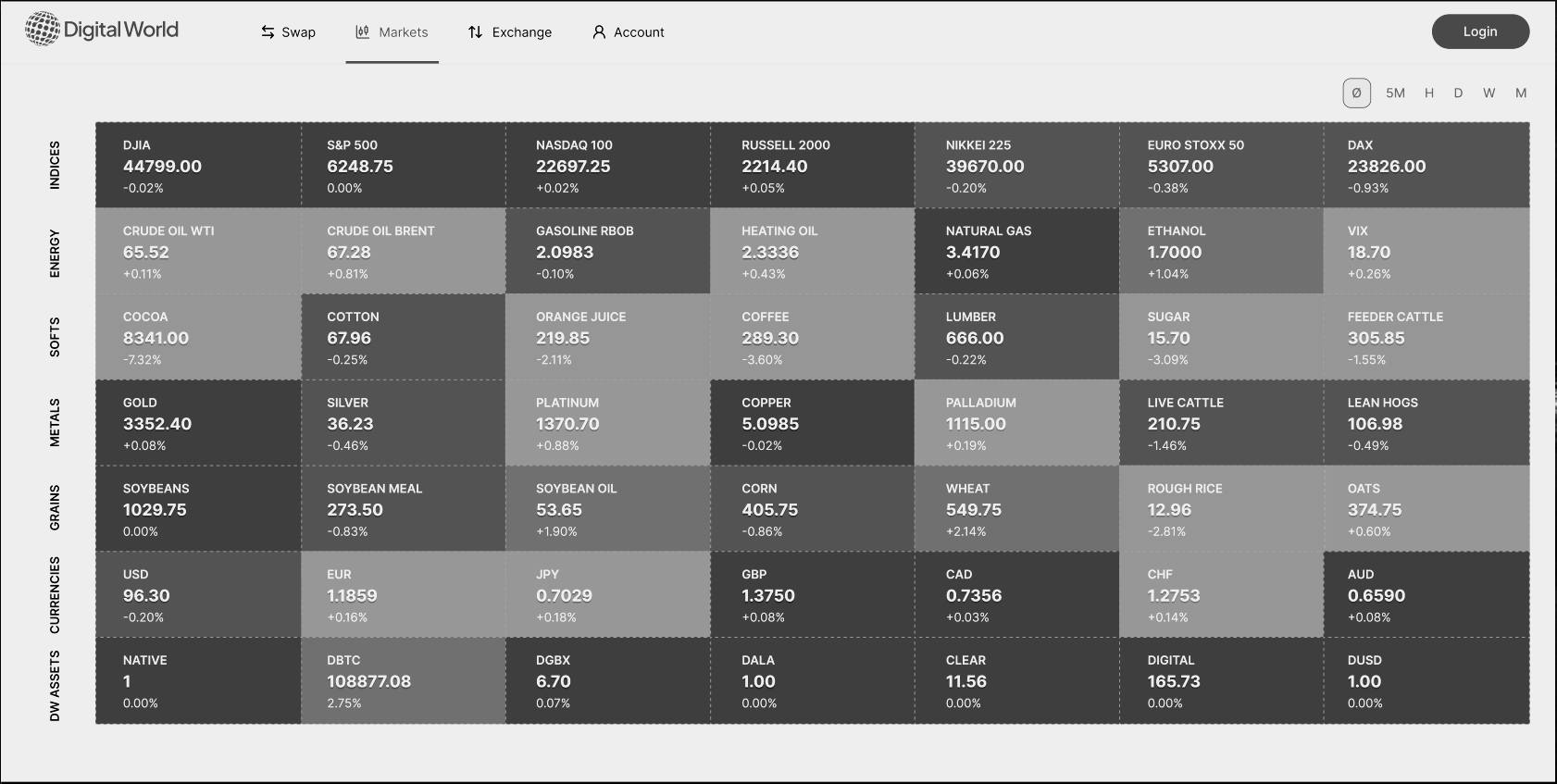The height and width of the screenshot is (784, 1557).
Task: Select the EUR currency tile
Action: tap(403, 595)
